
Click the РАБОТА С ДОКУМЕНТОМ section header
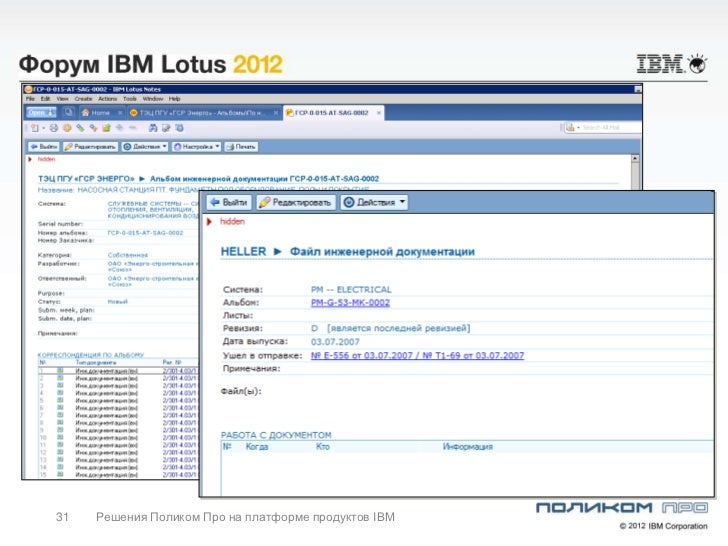tap(276, 435)
